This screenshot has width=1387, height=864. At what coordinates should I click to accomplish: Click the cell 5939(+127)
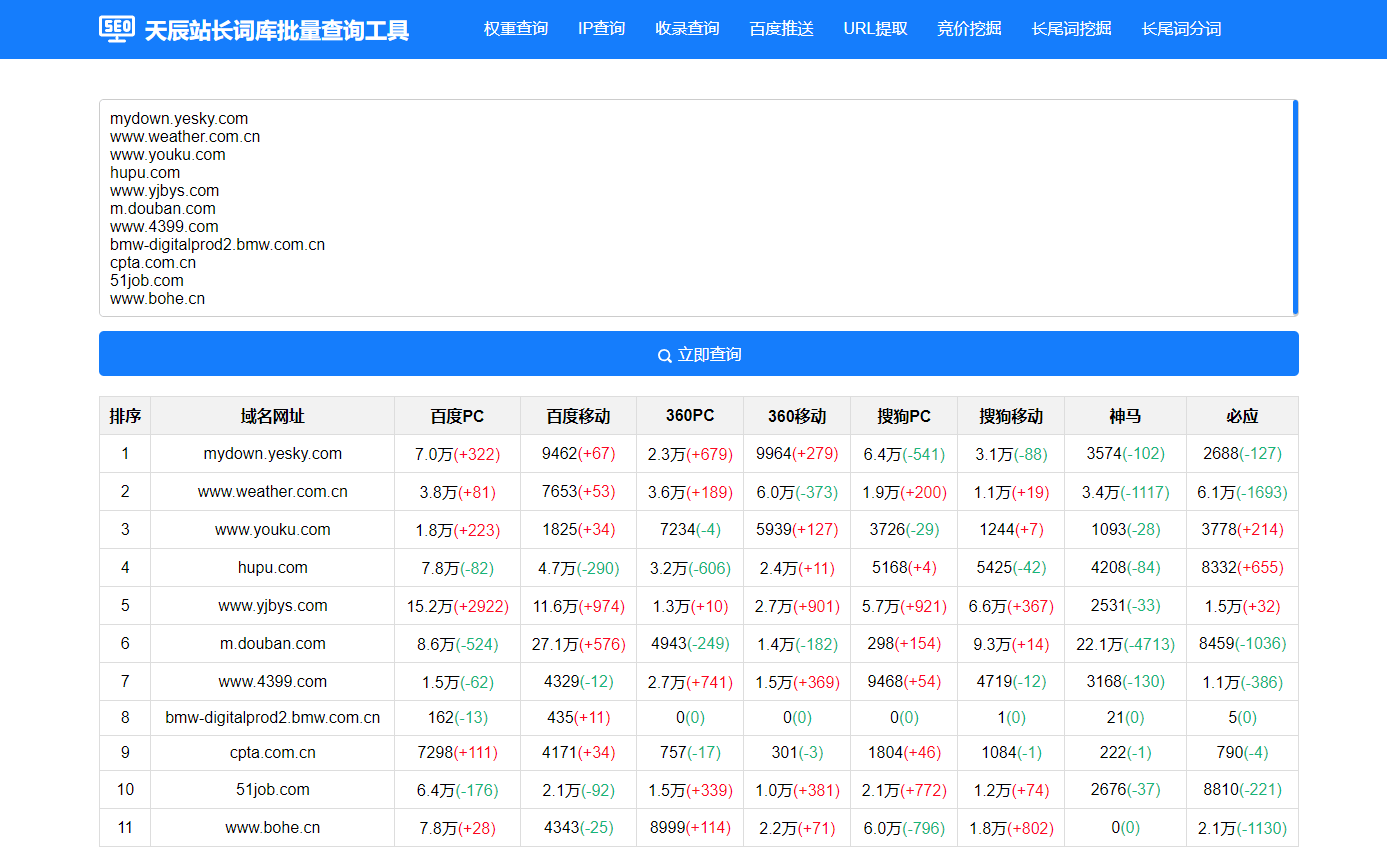797,530
